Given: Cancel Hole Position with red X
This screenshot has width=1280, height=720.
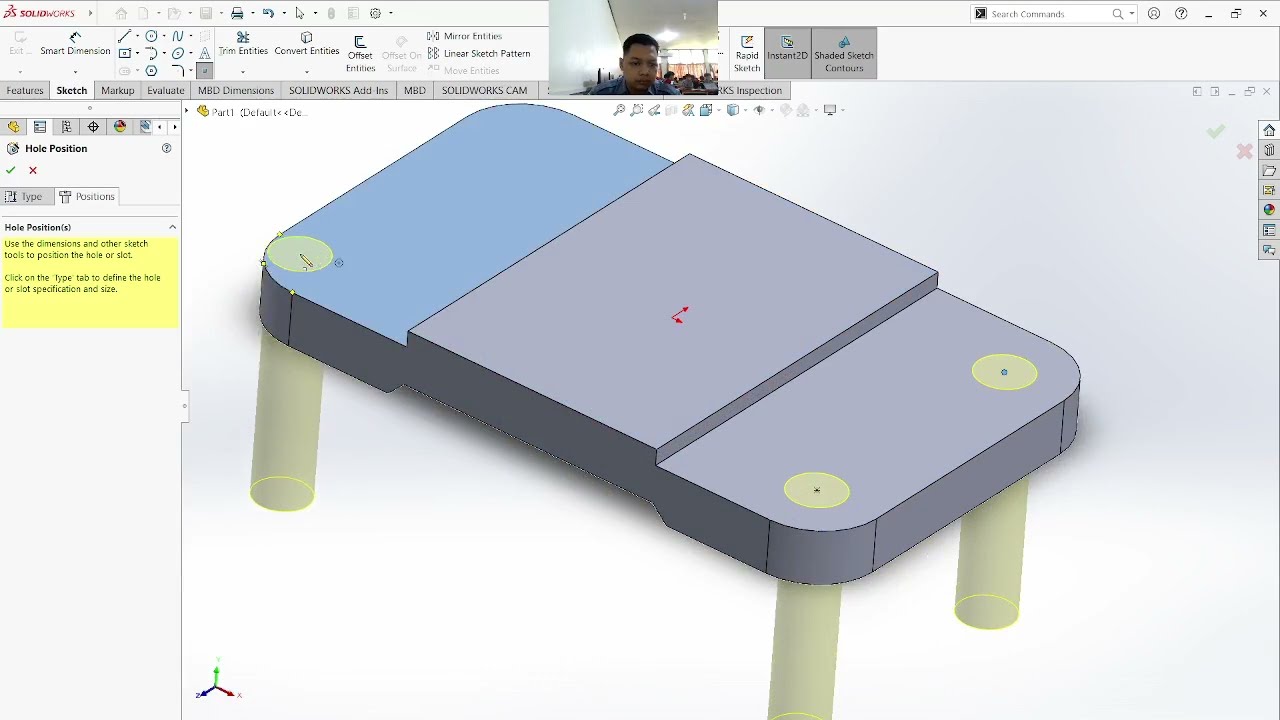Looking at the screenshot, I should (33, 170).
